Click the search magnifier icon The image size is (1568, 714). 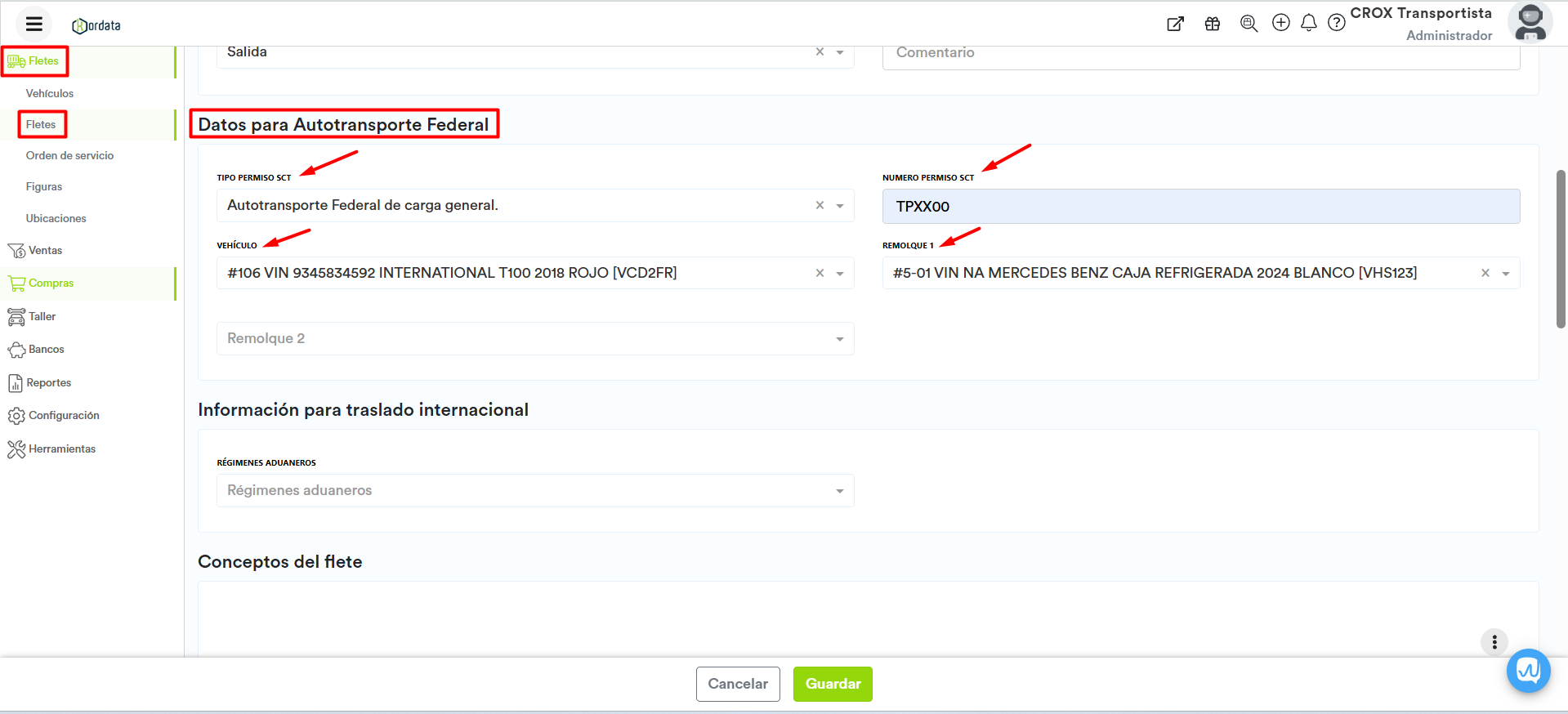1249,24
